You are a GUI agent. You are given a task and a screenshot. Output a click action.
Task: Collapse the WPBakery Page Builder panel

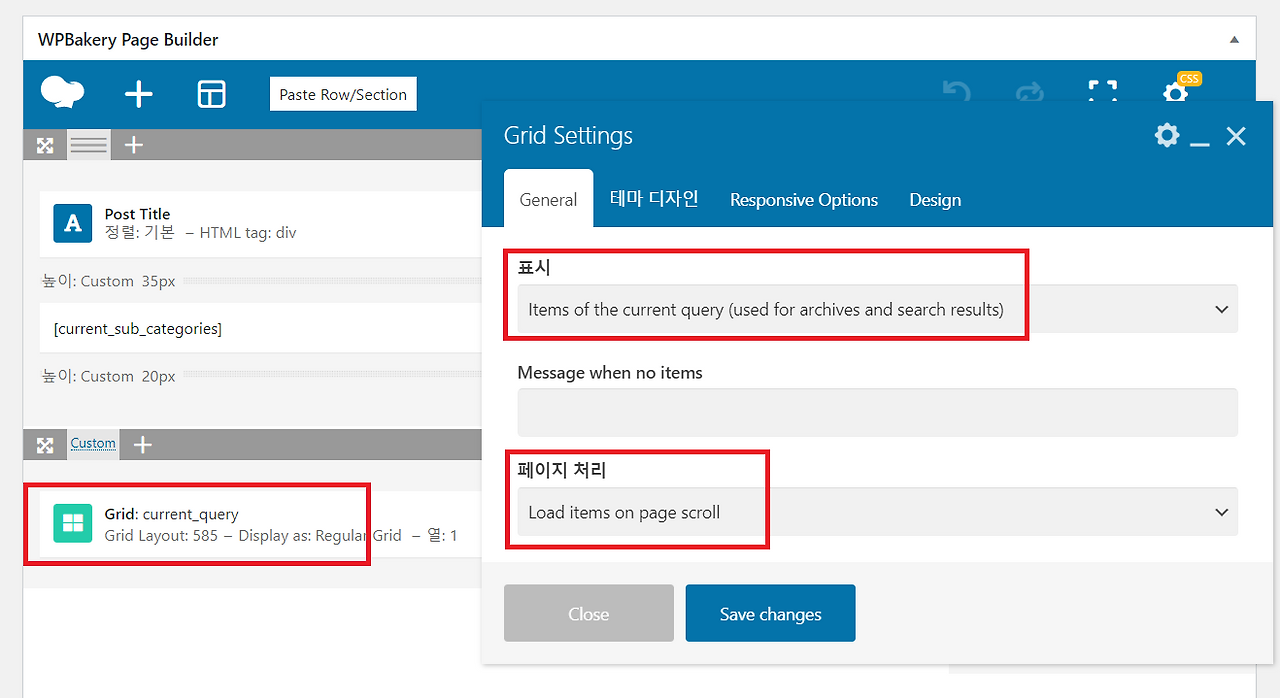[x=1235, y=40]
